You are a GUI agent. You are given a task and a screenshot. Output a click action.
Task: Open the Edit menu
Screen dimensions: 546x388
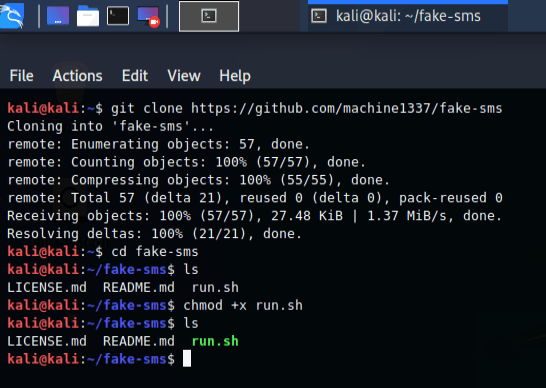[135, 76]
